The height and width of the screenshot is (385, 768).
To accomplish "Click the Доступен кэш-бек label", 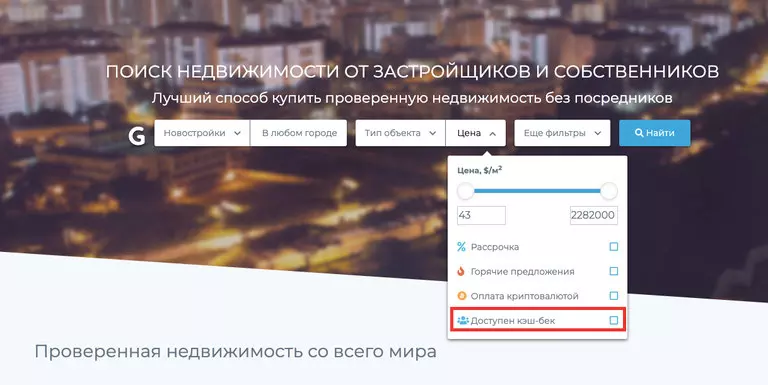I will [x=513, y=321].
